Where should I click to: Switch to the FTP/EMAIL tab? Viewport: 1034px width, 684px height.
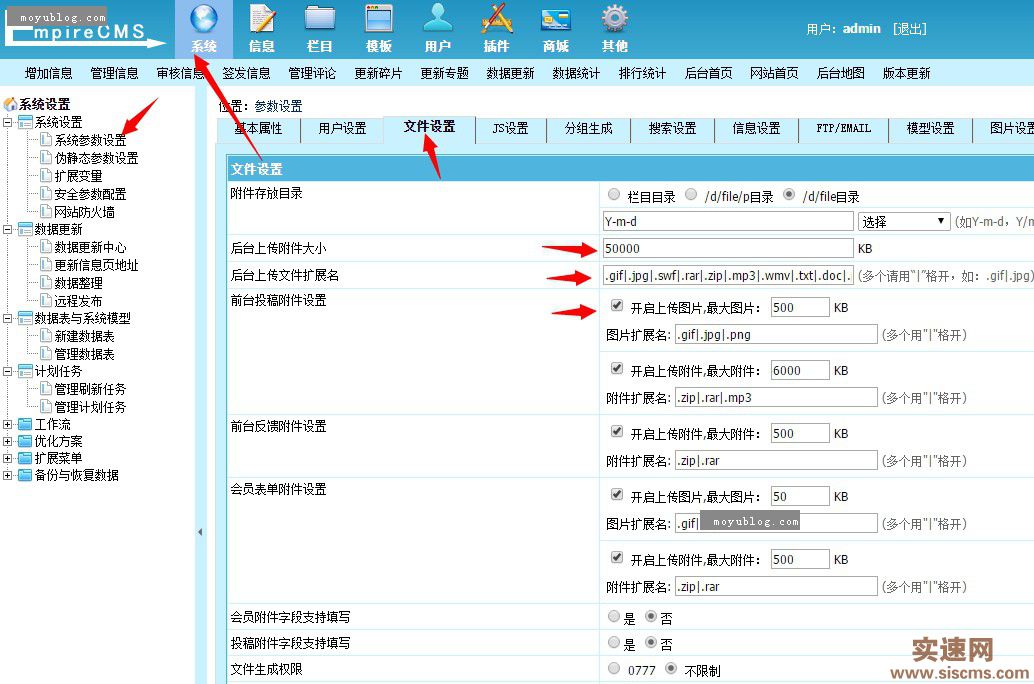[x=843, y=129]
